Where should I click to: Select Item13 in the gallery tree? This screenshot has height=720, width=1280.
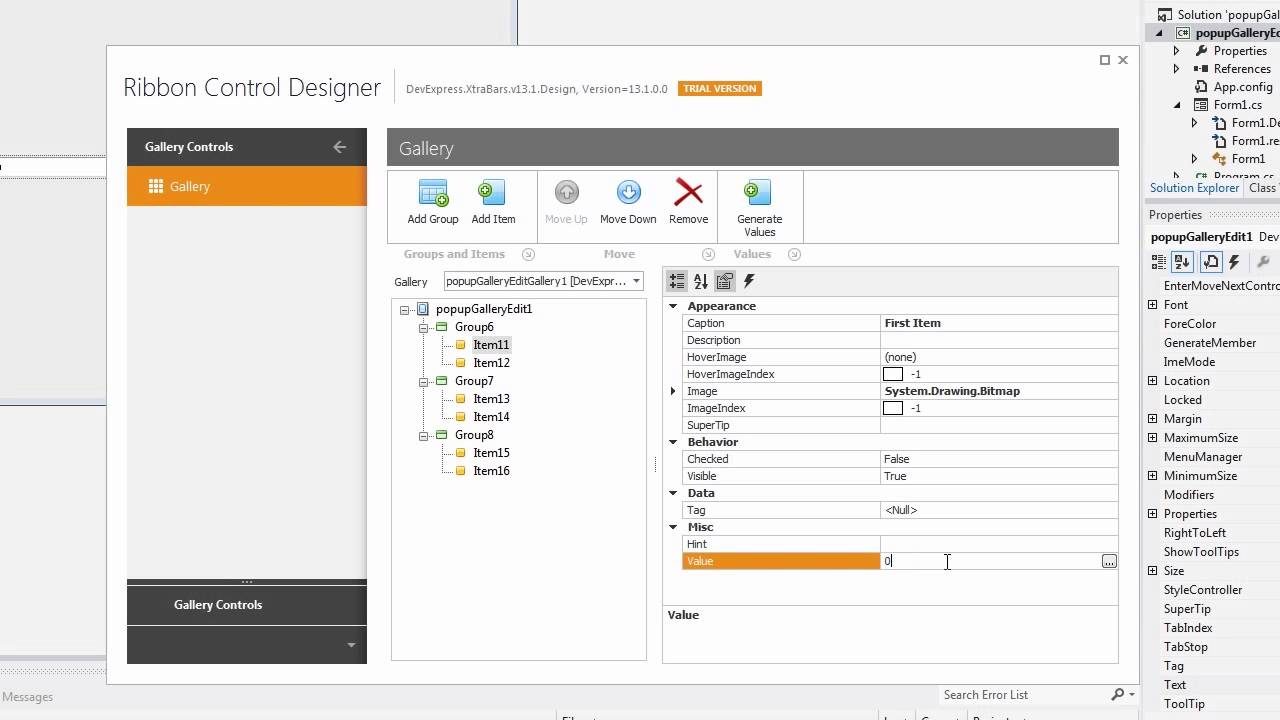pyautogui.click(x=491, y=399)
